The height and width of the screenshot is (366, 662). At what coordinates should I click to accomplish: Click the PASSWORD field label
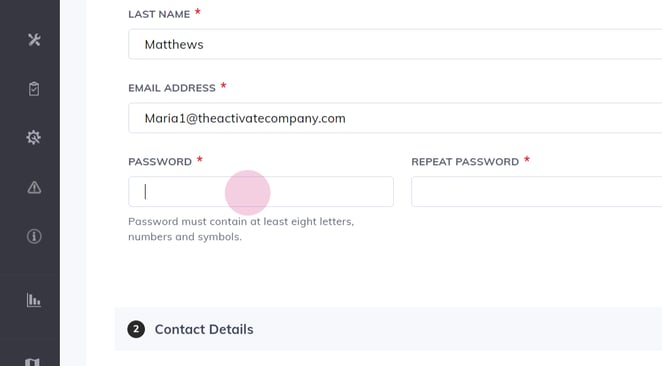click(x=160, y=162)
